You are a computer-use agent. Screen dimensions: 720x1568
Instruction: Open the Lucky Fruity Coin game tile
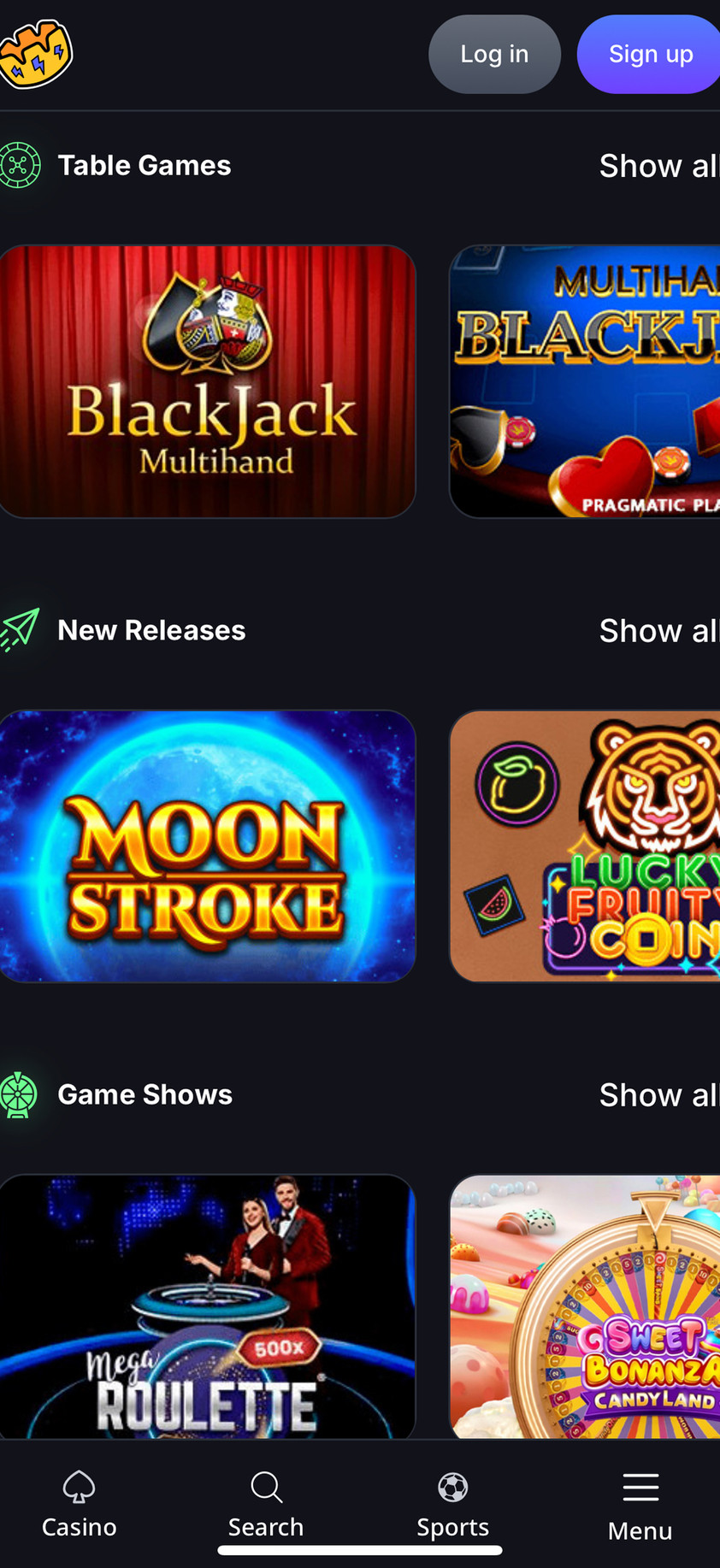pyautogui.click(x=585, y=846)
